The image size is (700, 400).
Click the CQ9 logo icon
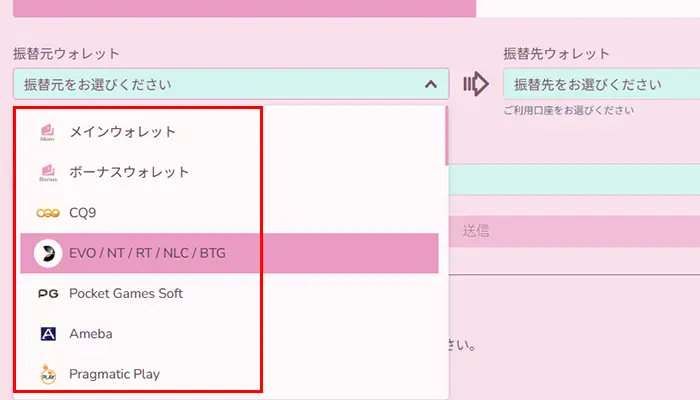48,213
